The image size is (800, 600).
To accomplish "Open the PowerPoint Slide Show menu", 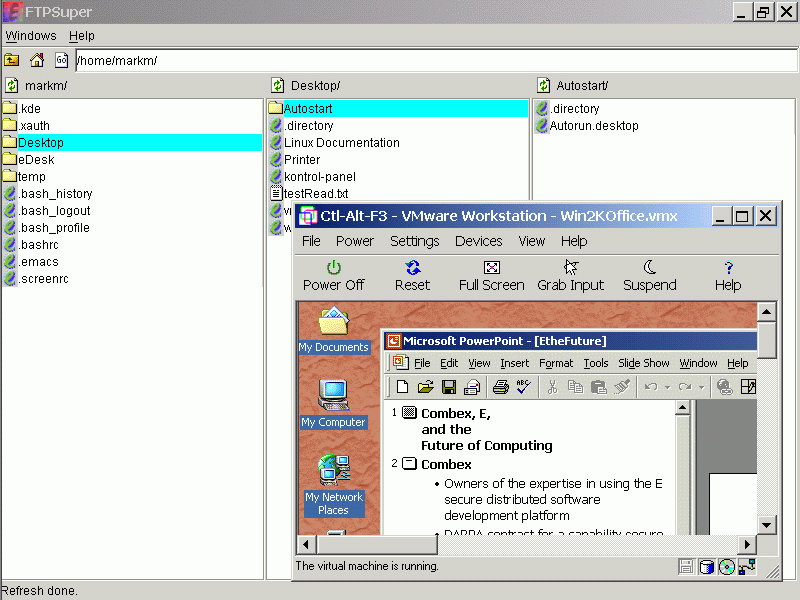I will pos(643,363).
